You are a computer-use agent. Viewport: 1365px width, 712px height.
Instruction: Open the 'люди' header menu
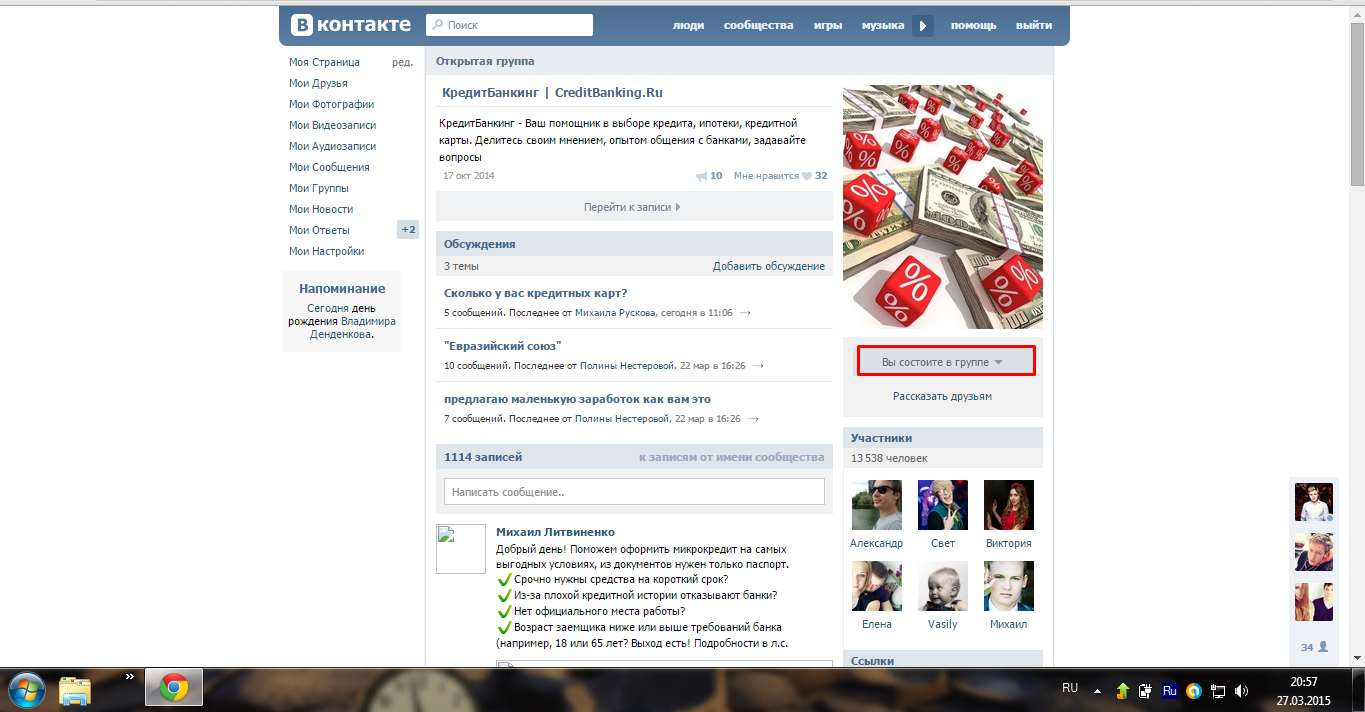tap(688, 26)
